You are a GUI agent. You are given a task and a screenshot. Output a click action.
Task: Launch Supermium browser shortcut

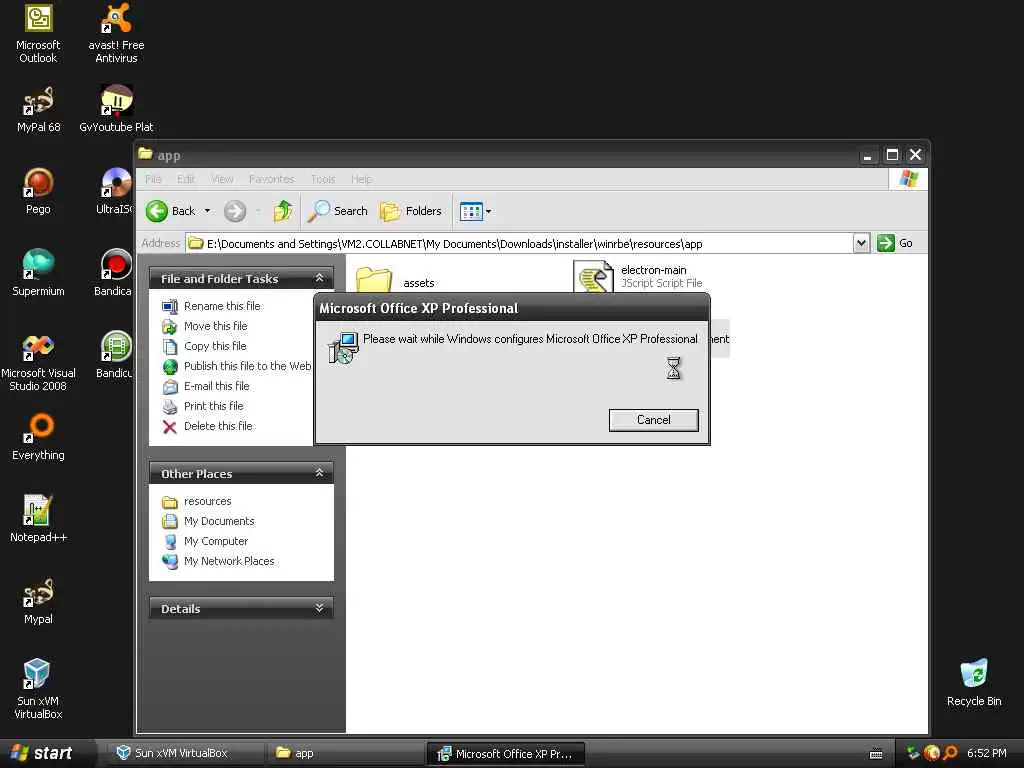[38, 273]
